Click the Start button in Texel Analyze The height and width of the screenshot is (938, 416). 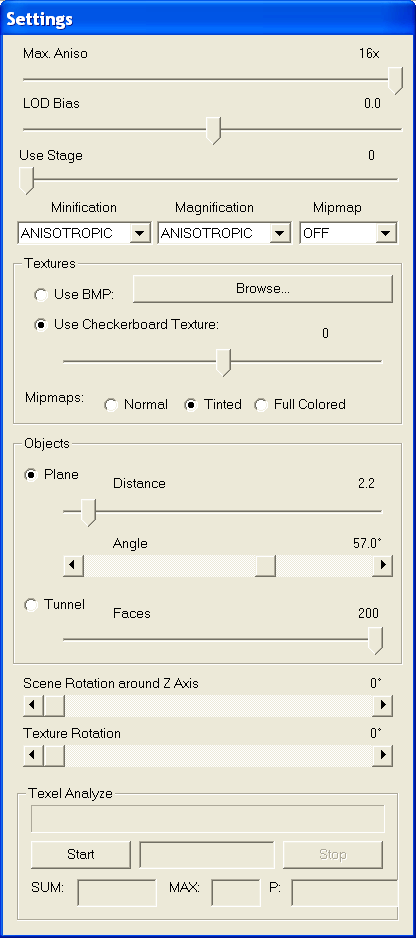pos(81,854)
